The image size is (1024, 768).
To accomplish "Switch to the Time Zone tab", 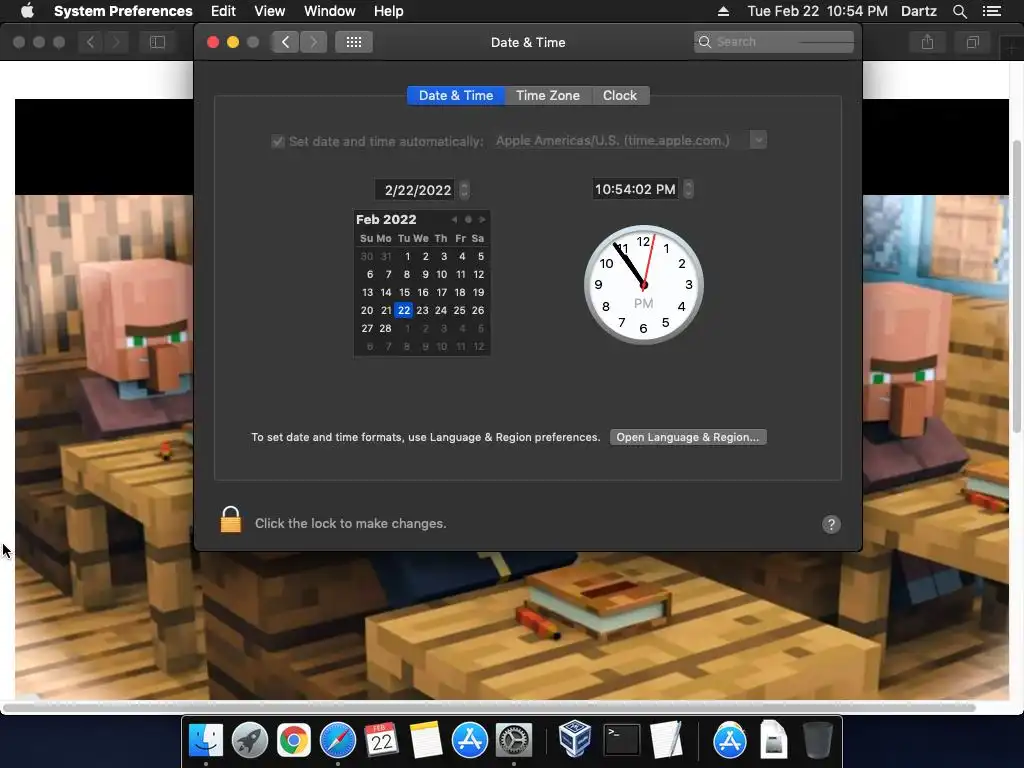I will 548,95.
